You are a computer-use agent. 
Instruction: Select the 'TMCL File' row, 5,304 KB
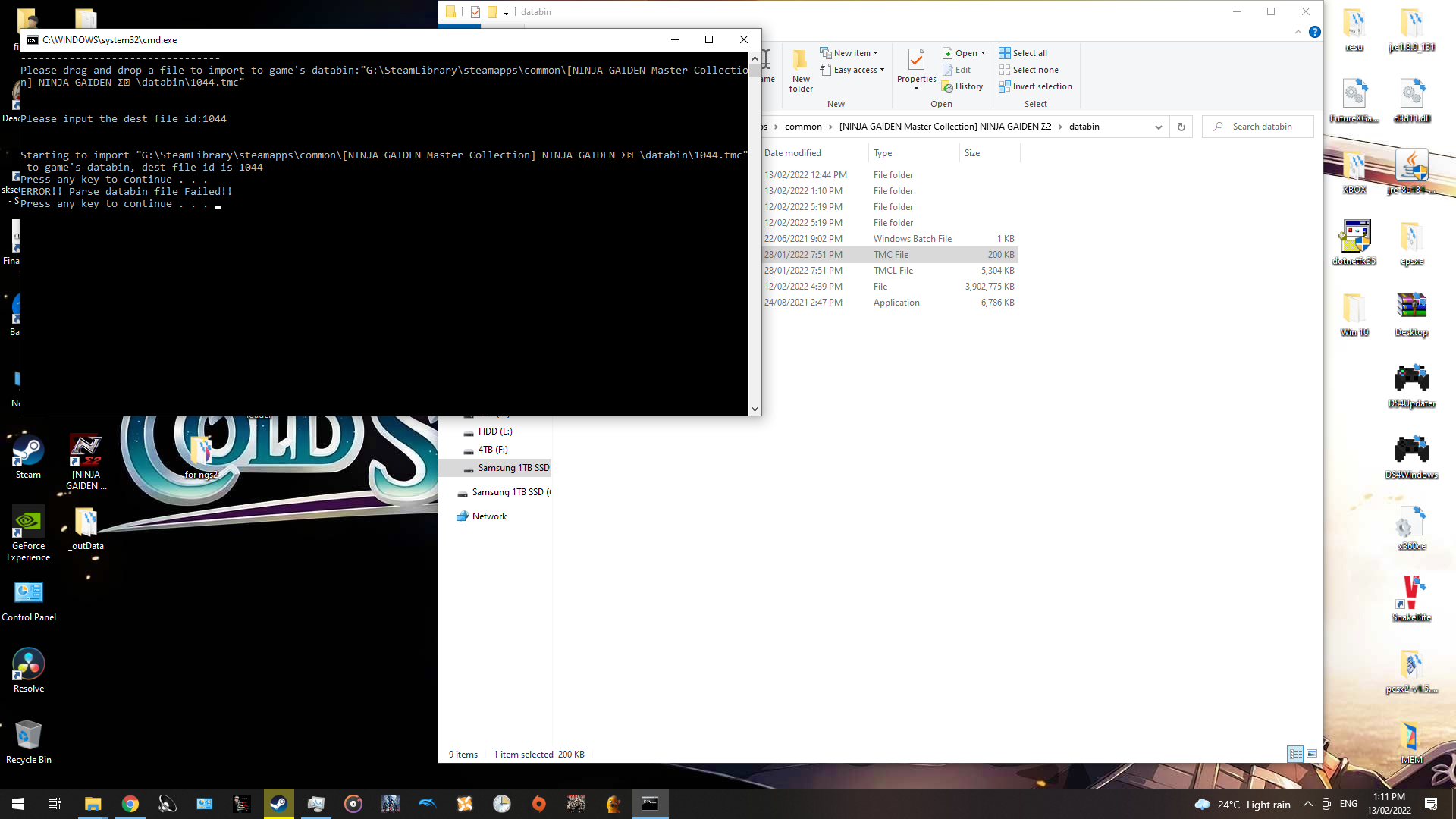pyautogui.click(x=890, y=271)
